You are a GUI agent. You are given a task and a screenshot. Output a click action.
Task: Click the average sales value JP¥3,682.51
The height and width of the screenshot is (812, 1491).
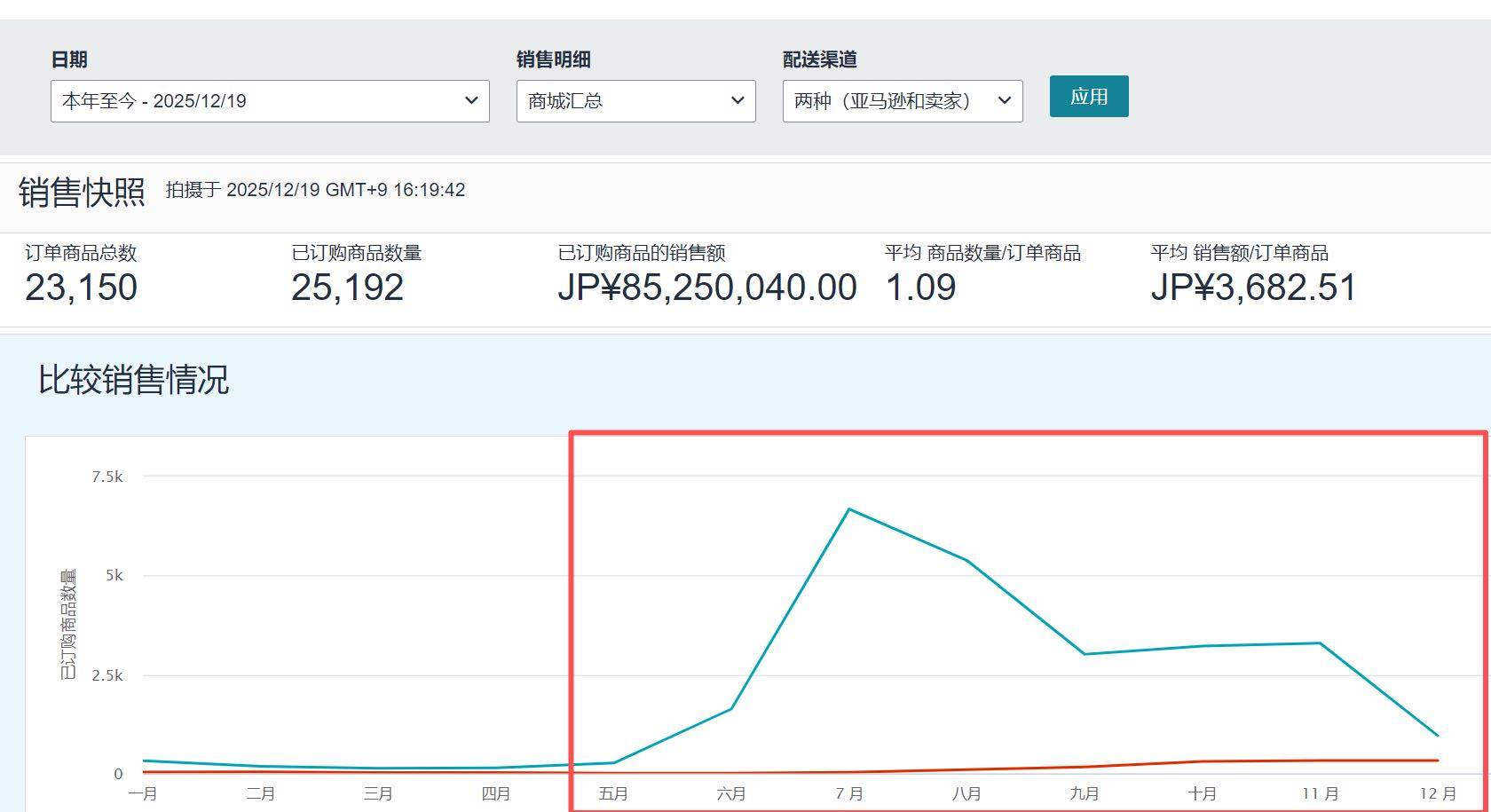[x=1253, y=288]
